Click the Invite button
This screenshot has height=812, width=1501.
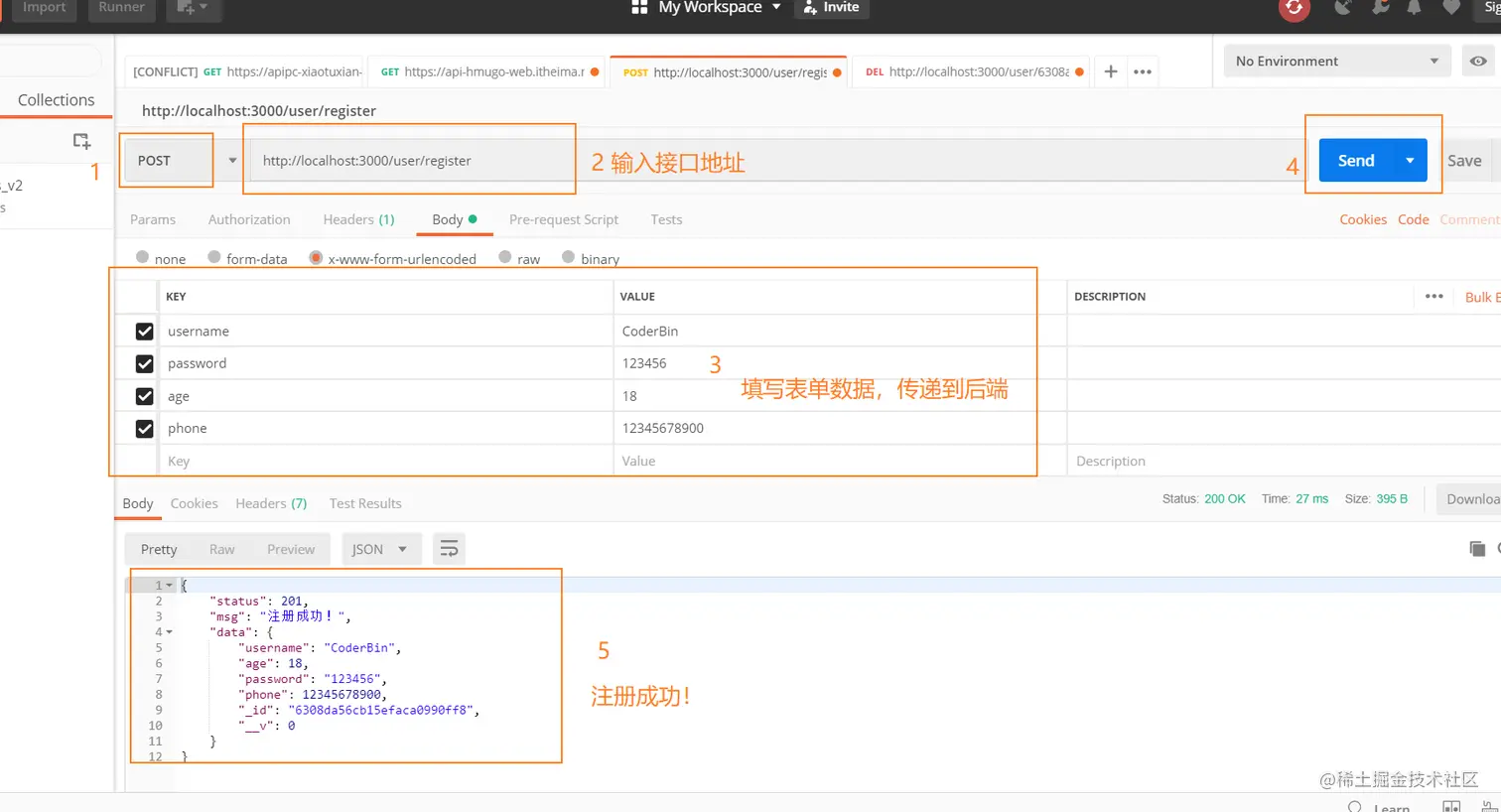pyautogui.click(x=832, y=8)
